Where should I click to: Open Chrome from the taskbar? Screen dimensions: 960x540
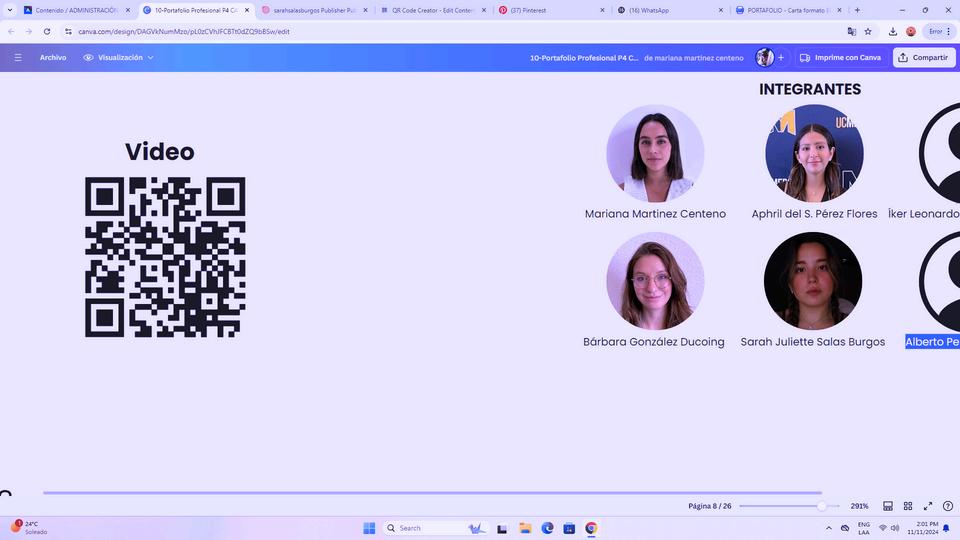click(591, 528)
